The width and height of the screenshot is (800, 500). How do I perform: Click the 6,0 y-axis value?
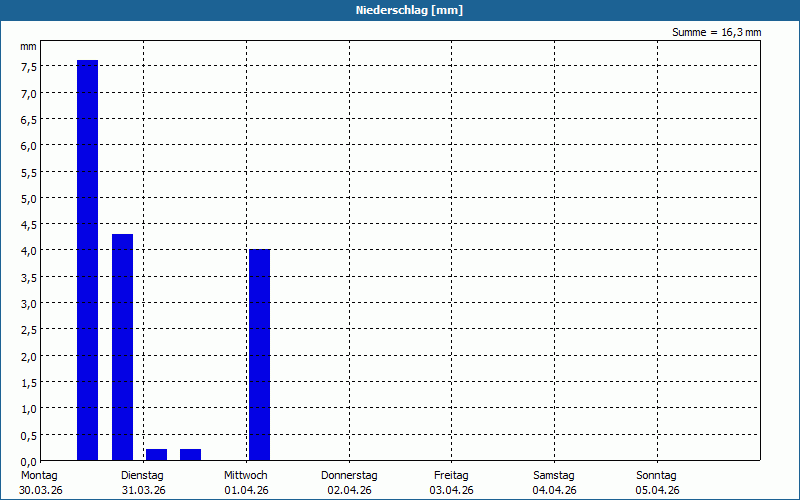click(x=29, y=146)
